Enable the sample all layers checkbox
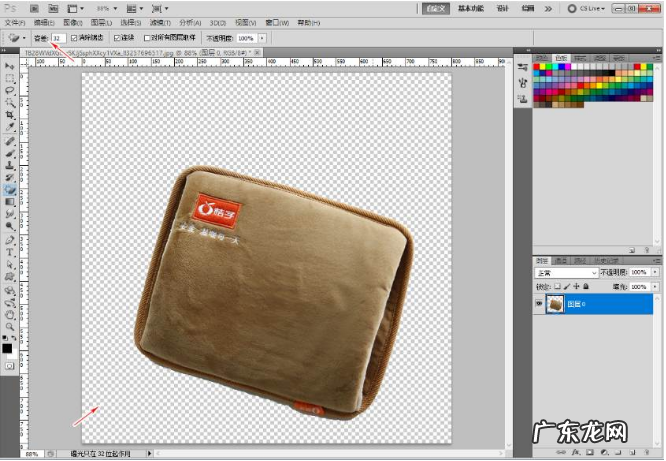Screen dimensions: 666x461 [x=149, y=37]
